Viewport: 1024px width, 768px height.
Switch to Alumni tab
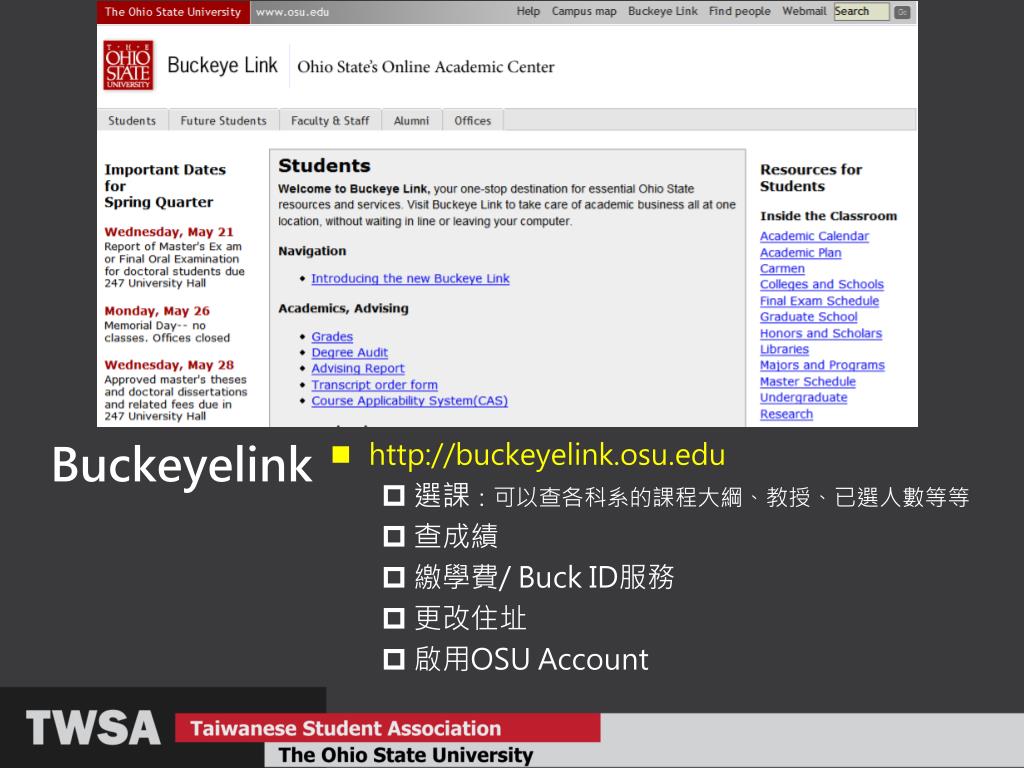tap(411, 121)
